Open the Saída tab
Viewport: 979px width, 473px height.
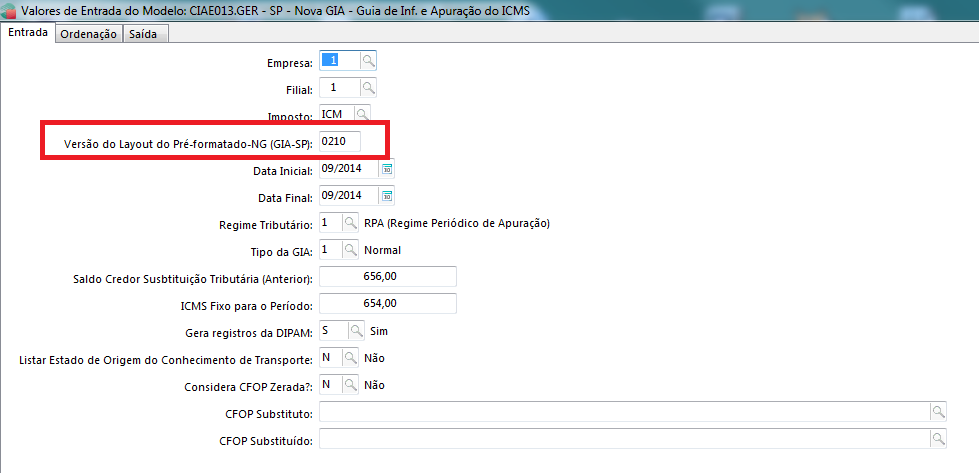coord(145,33)
